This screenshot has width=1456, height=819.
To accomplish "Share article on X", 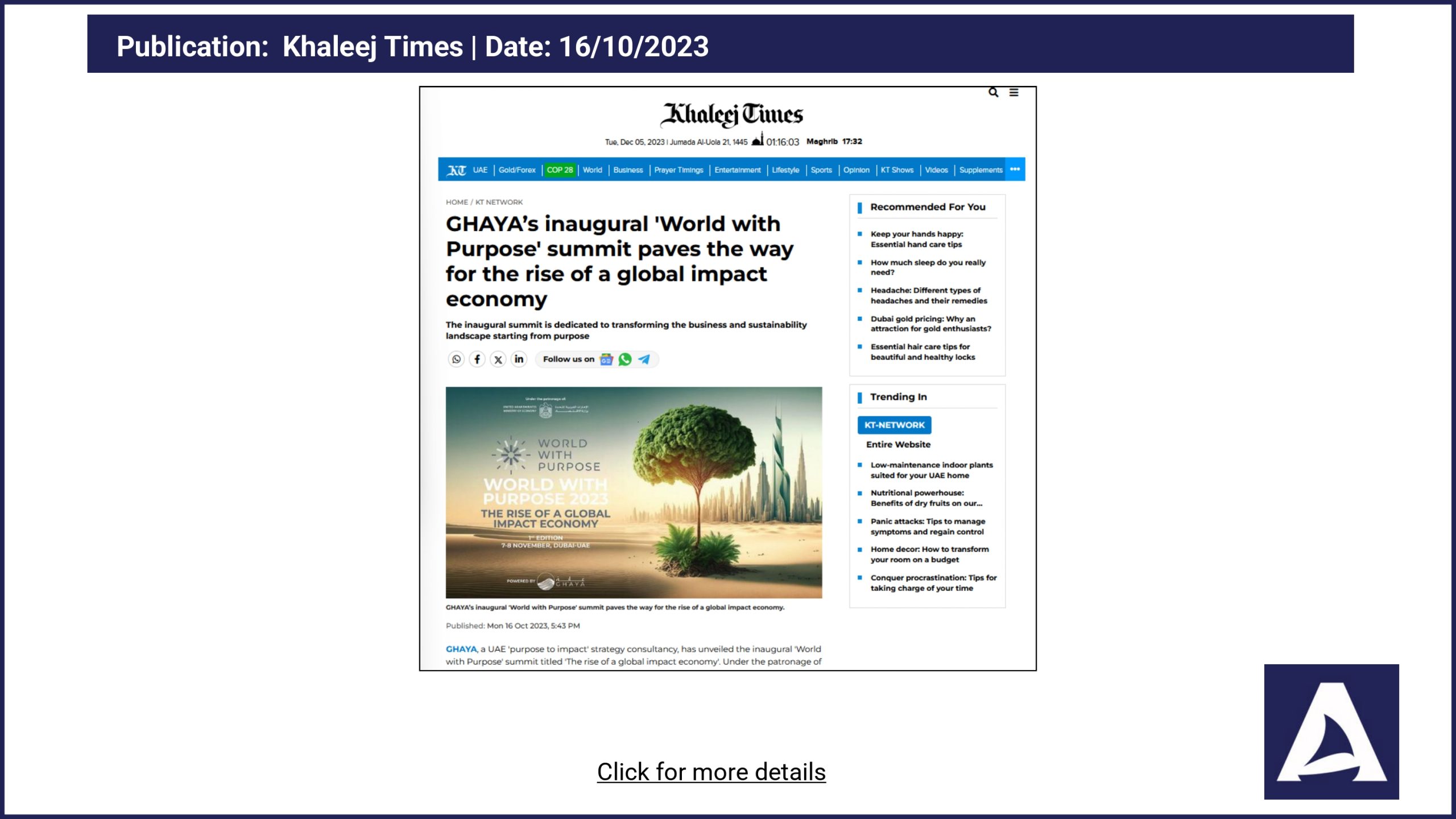I will (498, 359).
